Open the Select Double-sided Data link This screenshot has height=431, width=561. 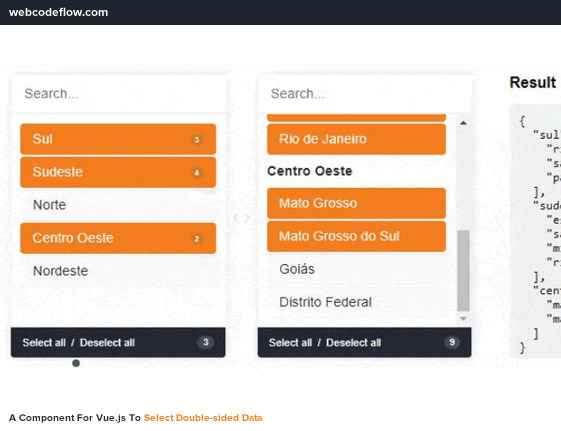[x=203, y=418]
